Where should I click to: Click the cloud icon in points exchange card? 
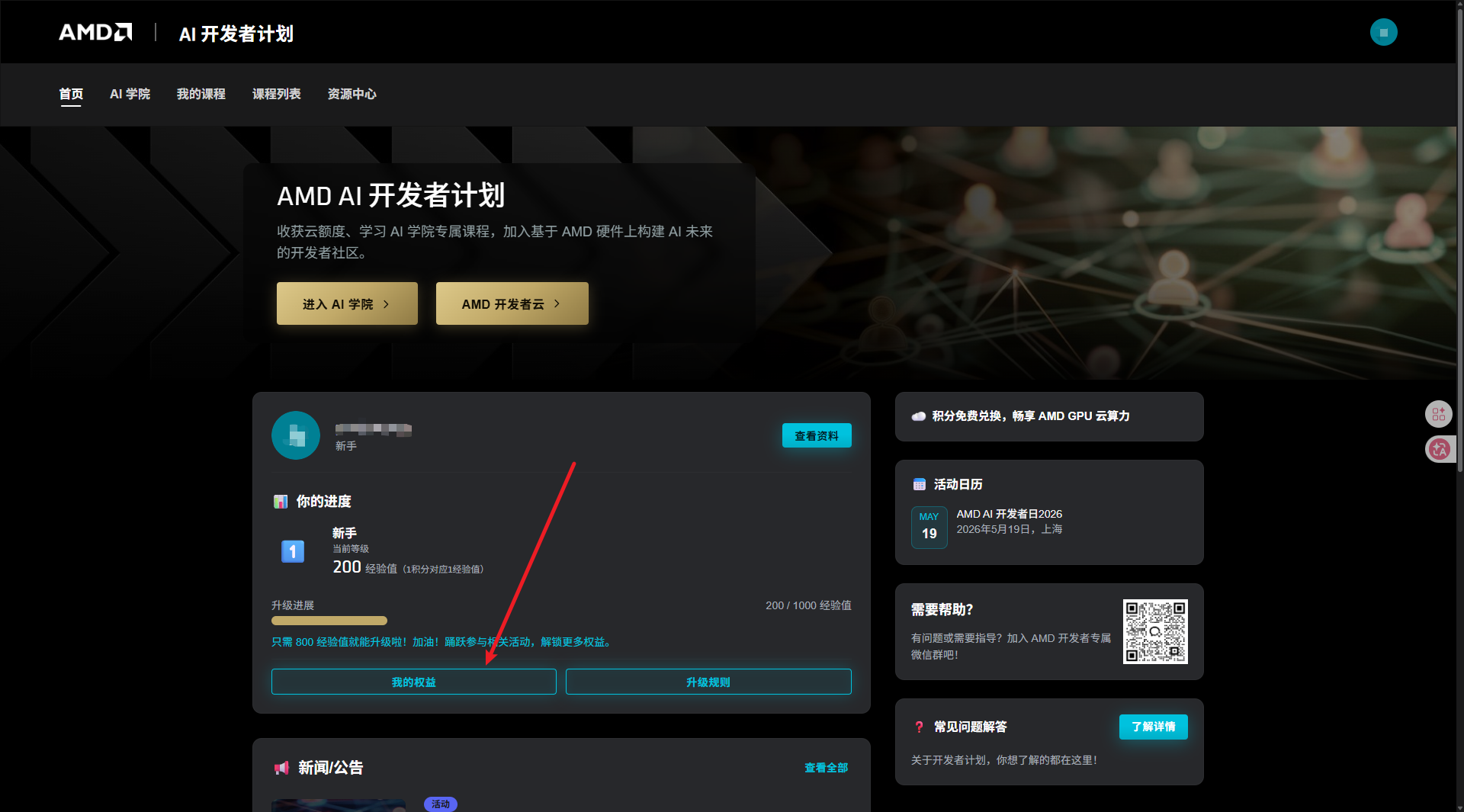point(919,416)
